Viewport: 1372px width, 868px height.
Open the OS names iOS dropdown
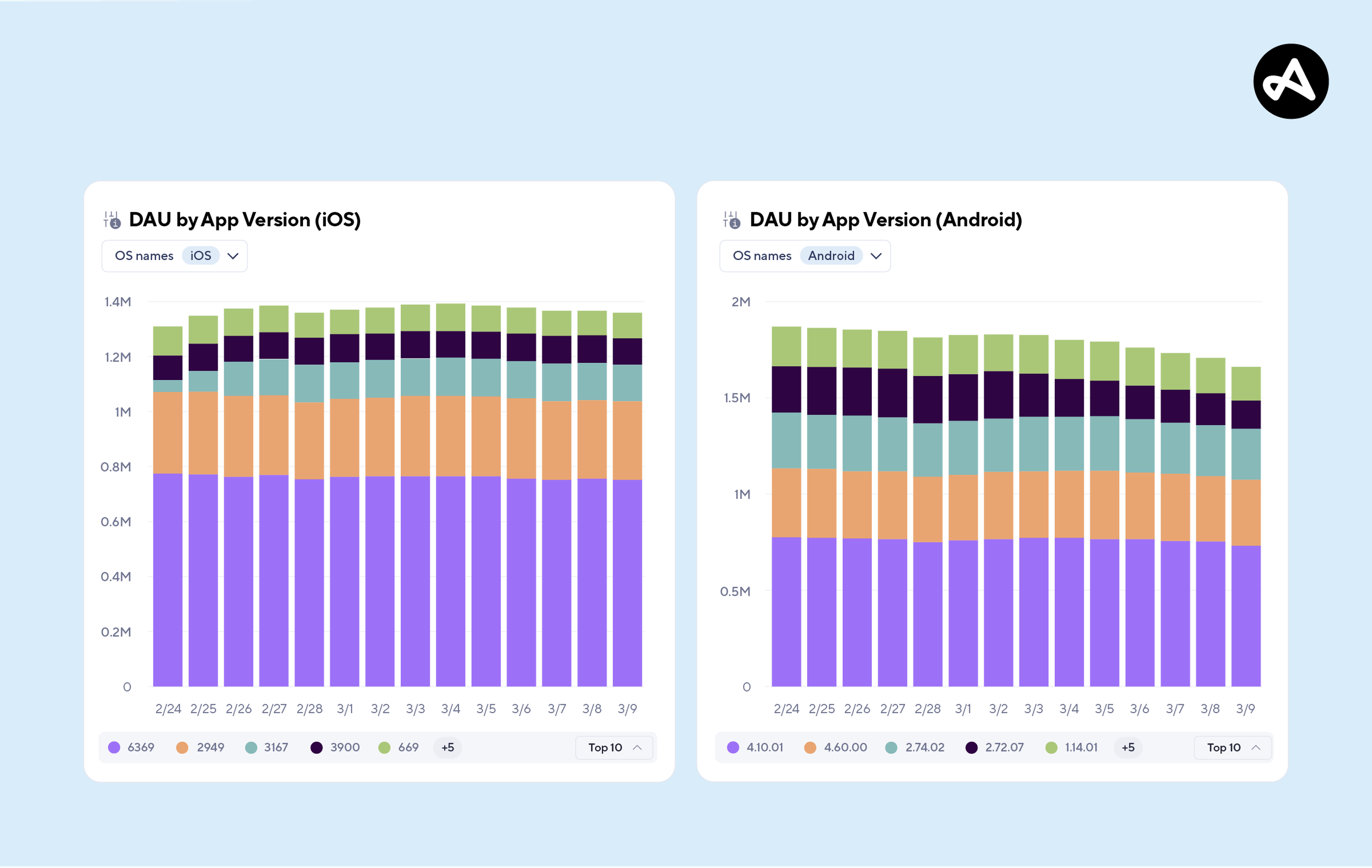coord(174,256)
